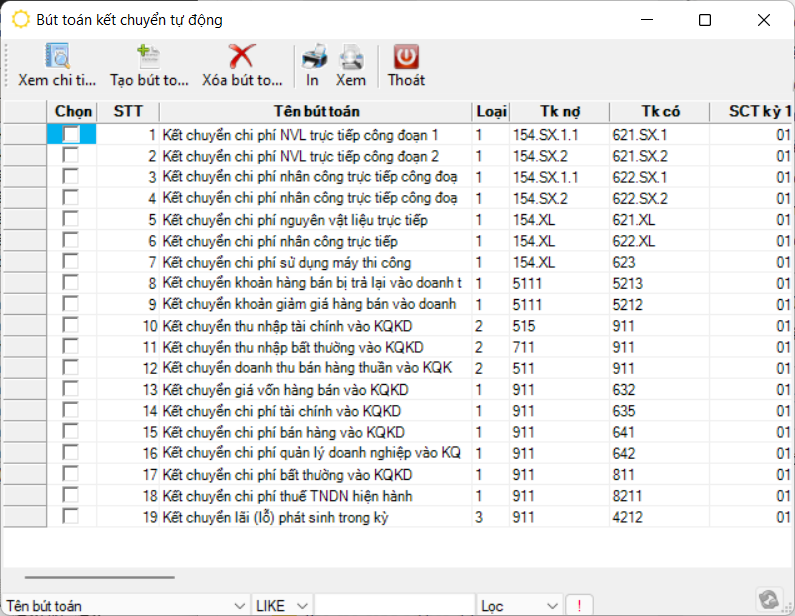Screen dimensions: 795x616
Task: Expand the Tên bút toán filter field dropdown
Action: tap(239, 606)
